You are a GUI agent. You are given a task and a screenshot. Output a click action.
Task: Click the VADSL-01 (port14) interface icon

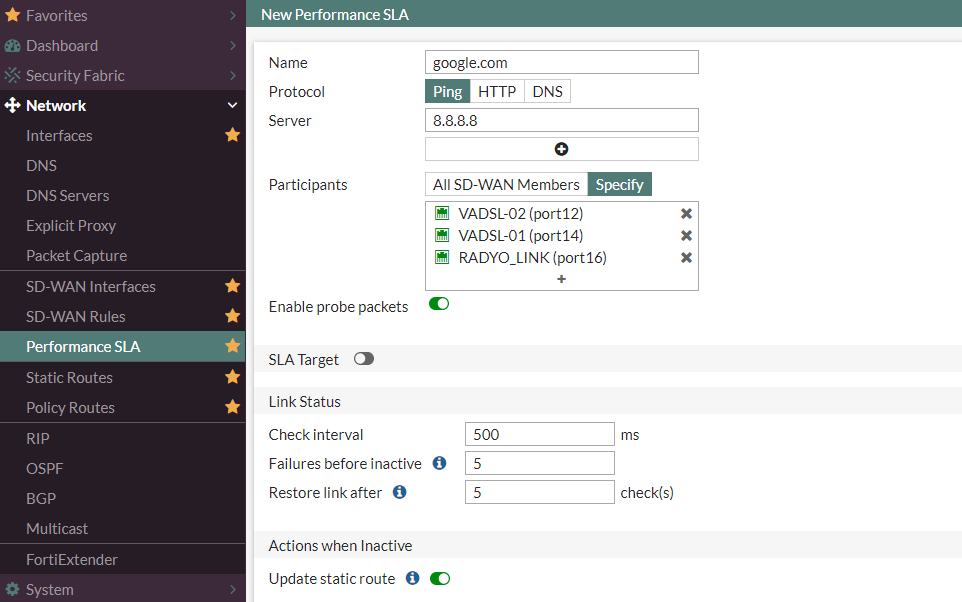[442, 235]
